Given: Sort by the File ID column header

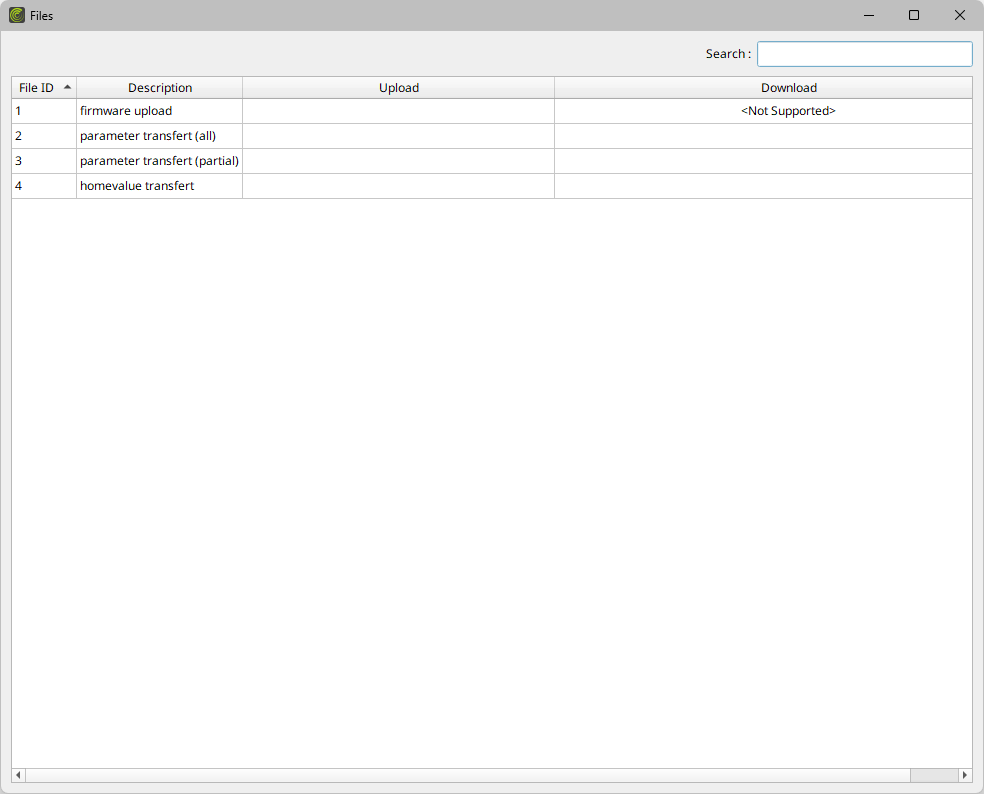Looking at the screenshot, I should [x=44, y=88].
